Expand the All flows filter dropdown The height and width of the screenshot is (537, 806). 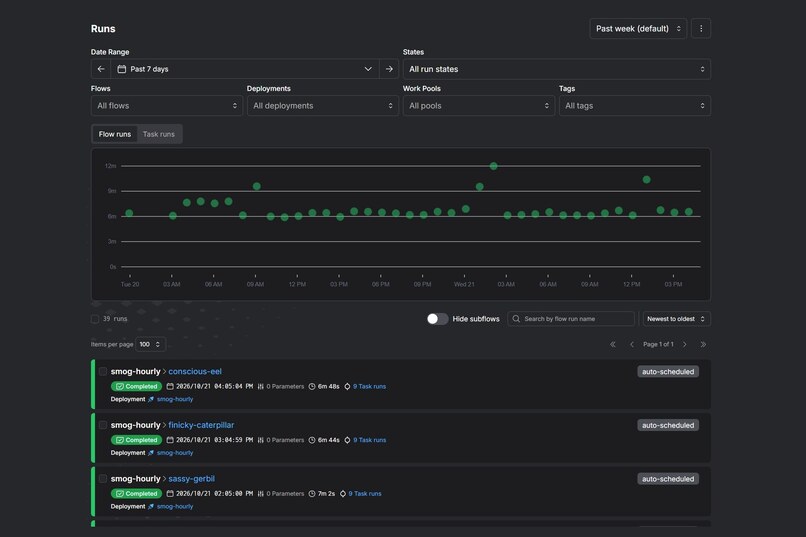coord(167,106)
